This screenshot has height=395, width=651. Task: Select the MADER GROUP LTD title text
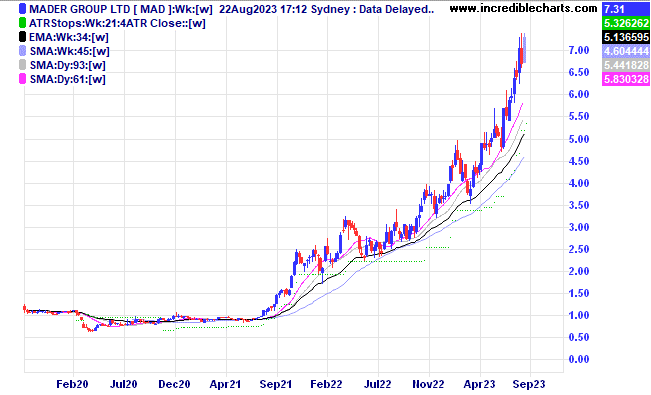click(x=79, y=9)
